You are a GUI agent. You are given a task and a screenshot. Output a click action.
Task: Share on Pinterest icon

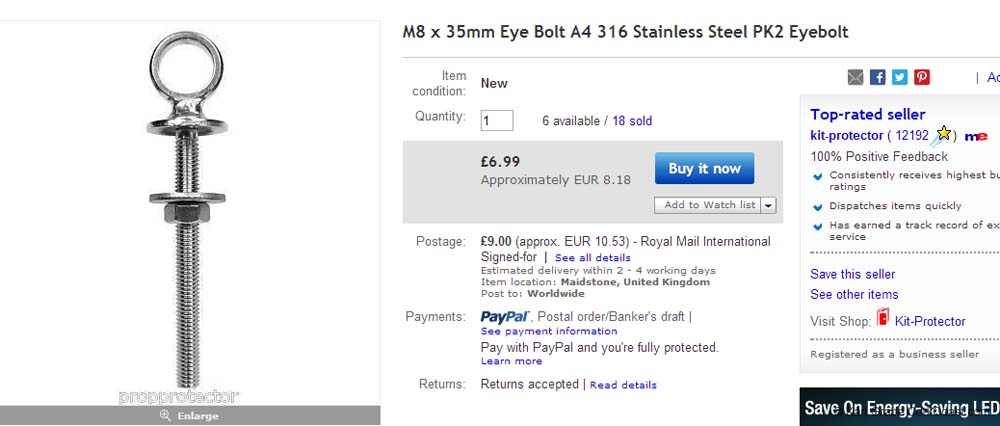point(921,77)
